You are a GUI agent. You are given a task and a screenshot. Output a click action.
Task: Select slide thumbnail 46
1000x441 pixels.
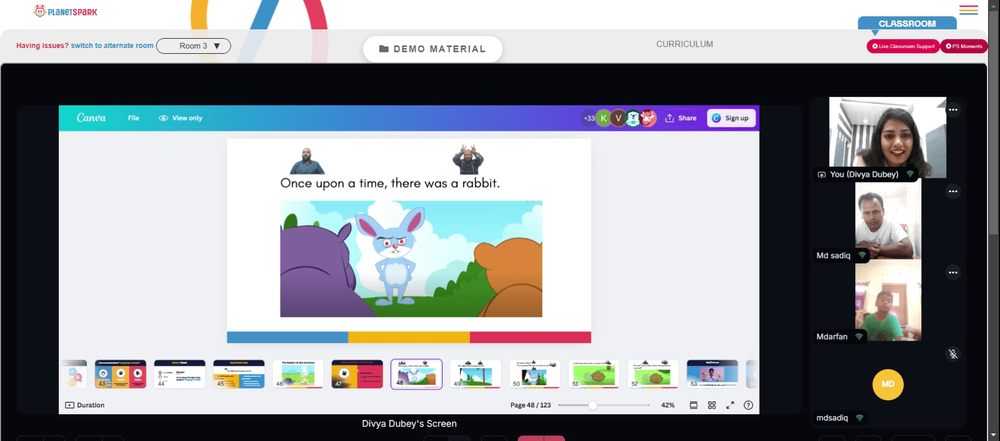click(x=298, y=374)
